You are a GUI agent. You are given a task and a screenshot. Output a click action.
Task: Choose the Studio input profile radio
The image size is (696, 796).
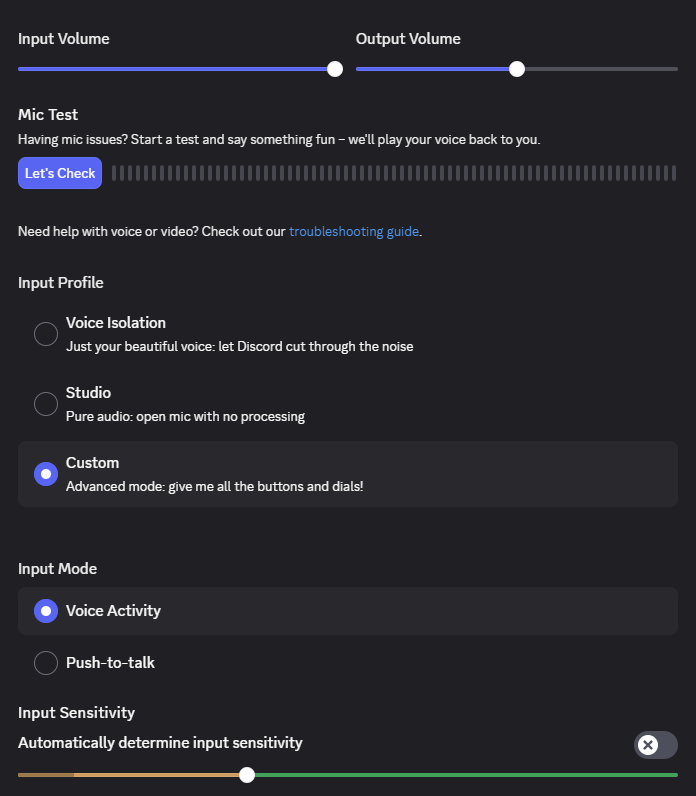[46, 404]
